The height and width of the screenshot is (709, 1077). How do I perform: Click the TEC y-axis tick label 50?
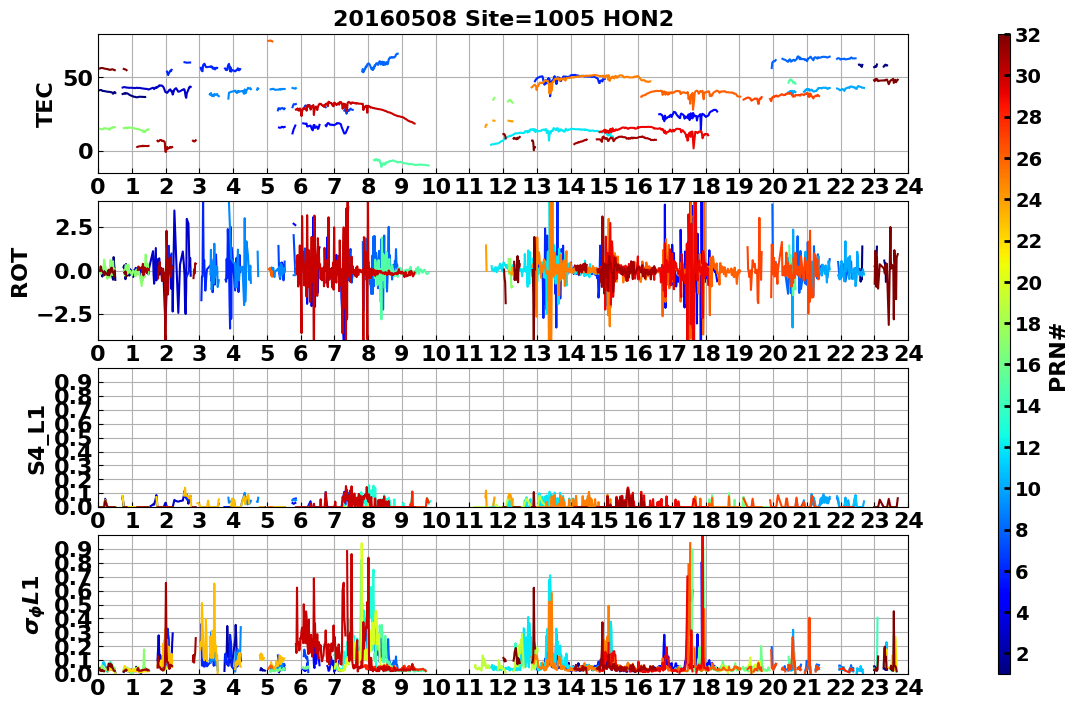(78, 78)
